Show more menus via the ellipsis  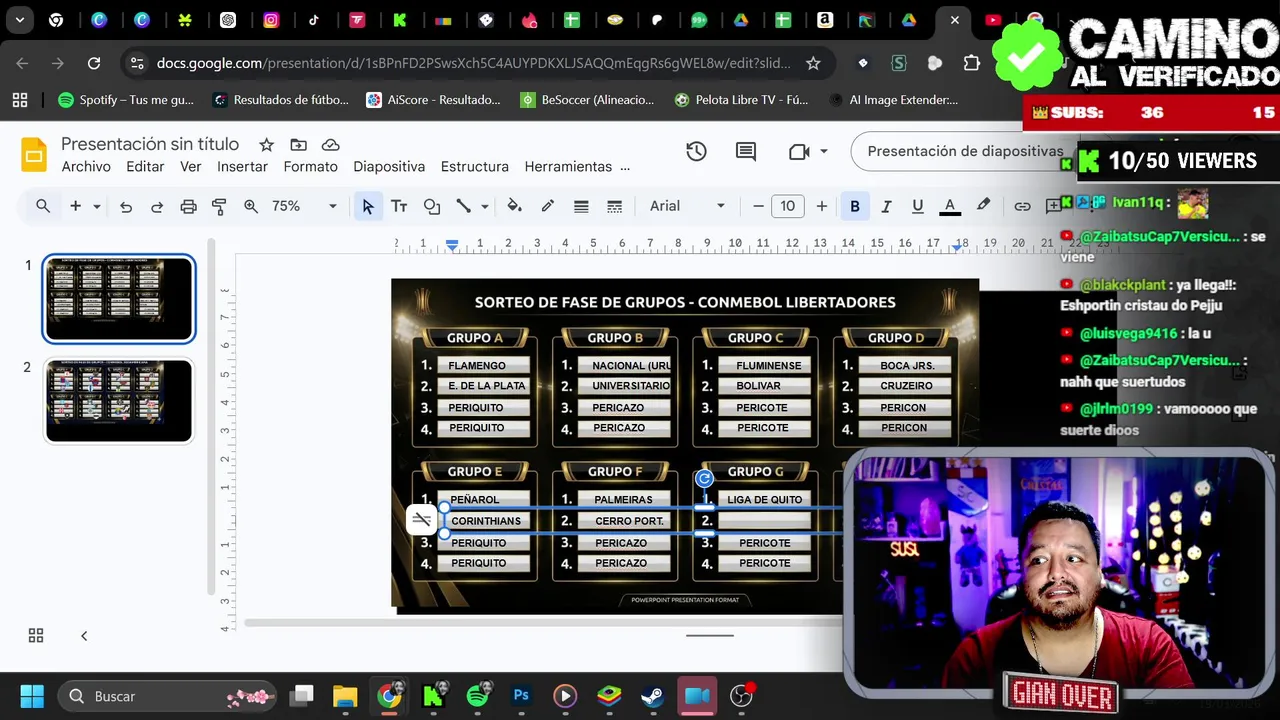625,167
